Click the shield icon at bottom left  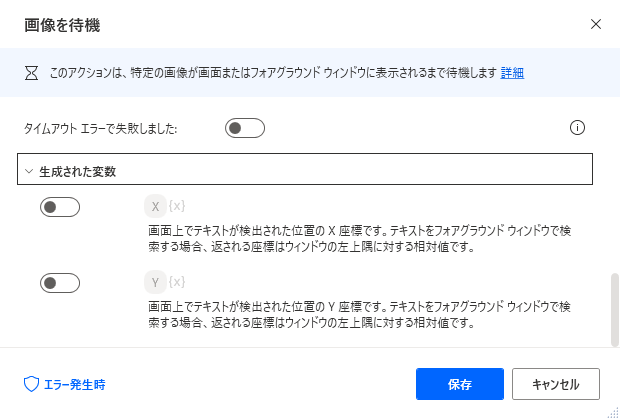[x=30, y=384]
